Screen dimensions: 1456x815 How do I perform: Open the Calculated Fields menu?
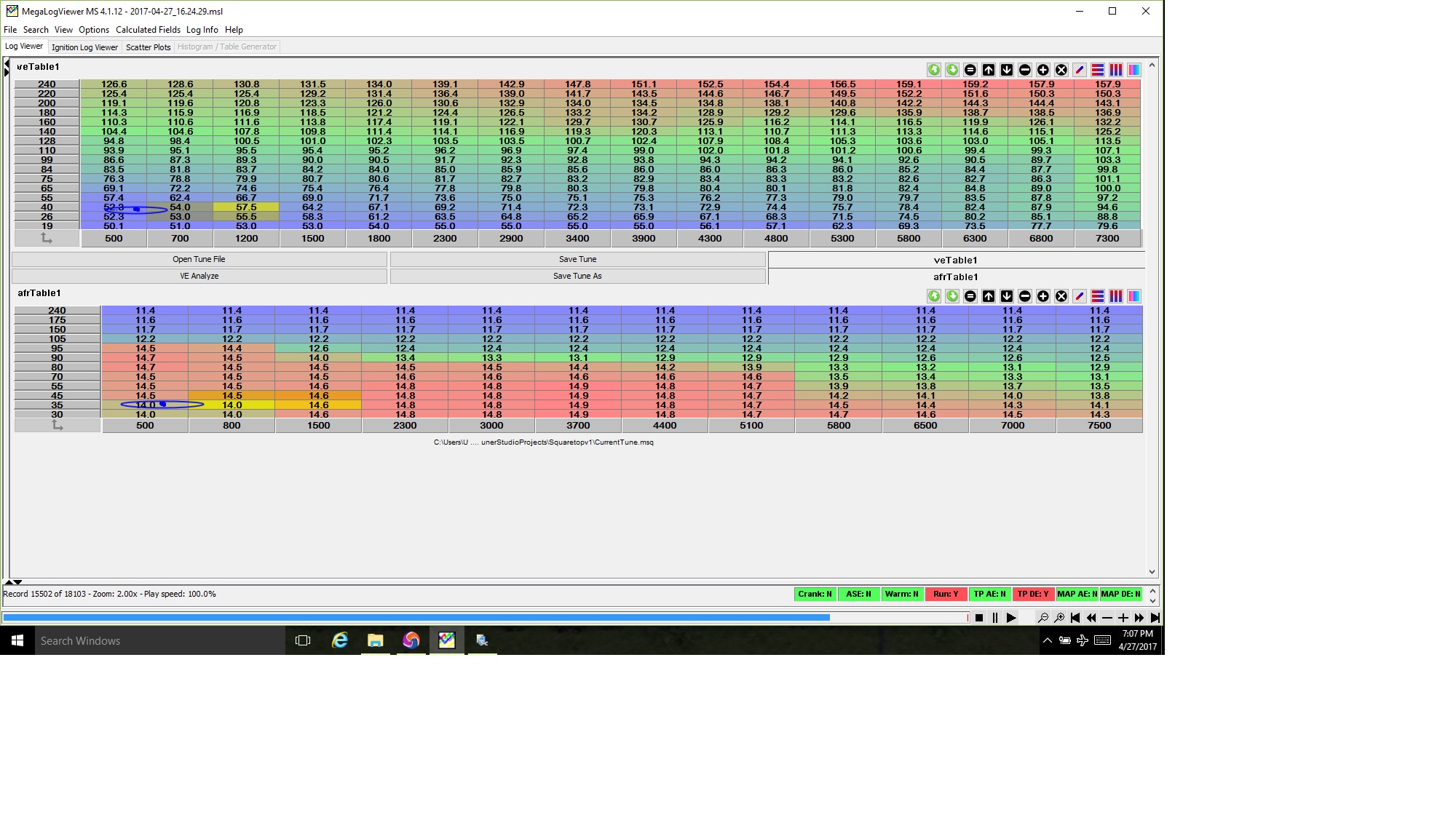pyautogui.click(x=148, y=30)
